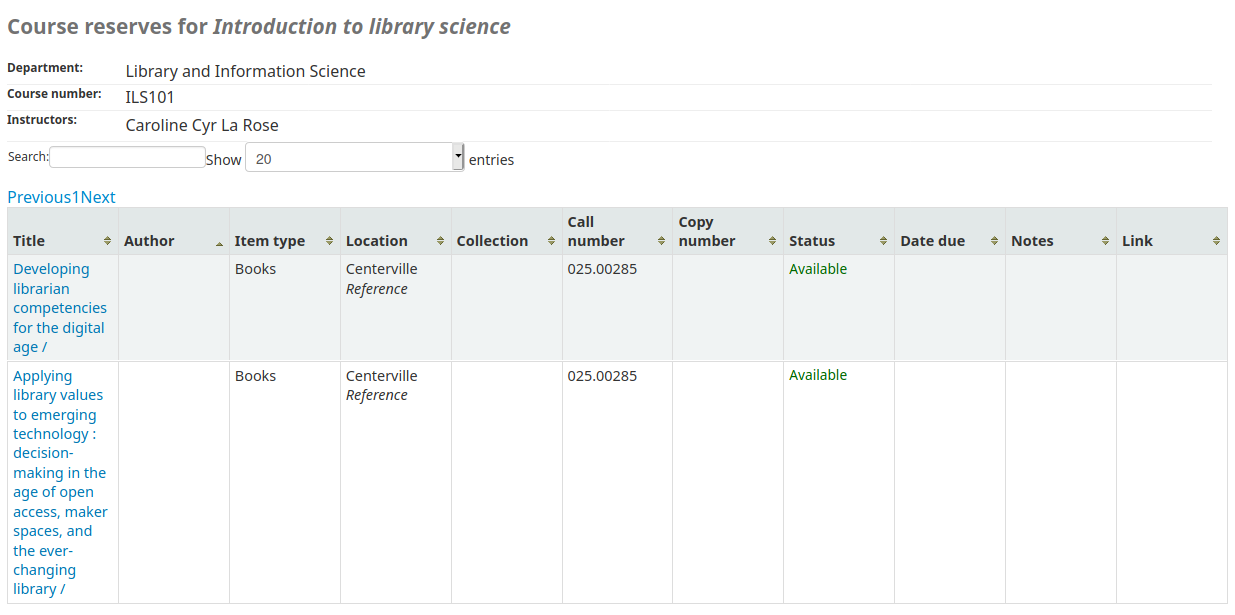1235x615 pixels.
Task: Click the Location column sort icon
Action: [x=440, y=241]
